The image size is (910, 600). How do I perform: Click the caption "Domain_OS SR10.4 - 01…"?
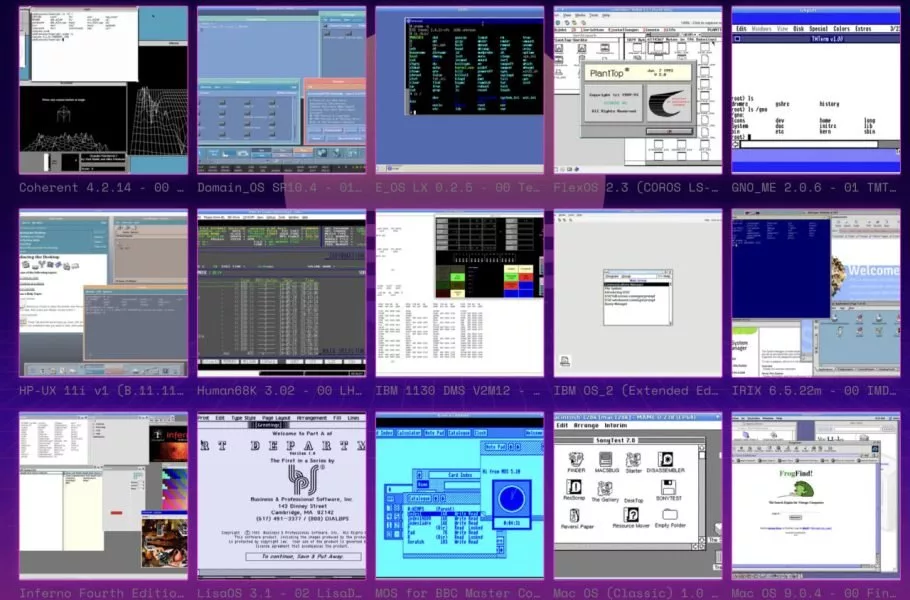click(x=280, y=187)
